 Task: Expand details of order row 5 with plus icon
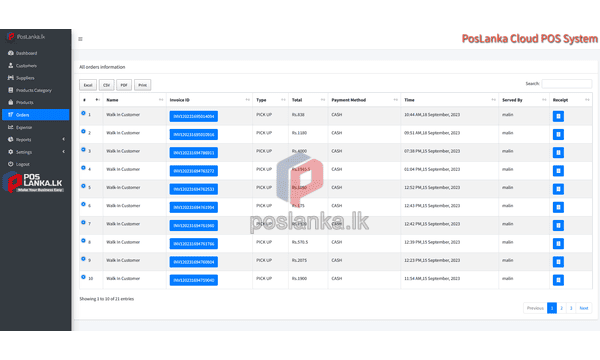point(83,186)
